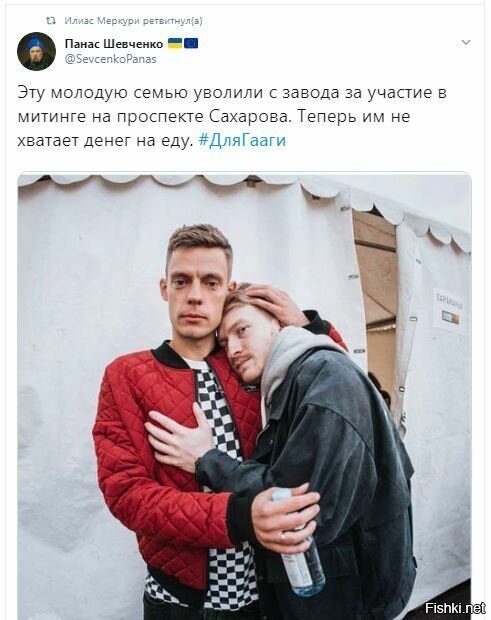The height and width of the screenshot is (620, 491).
Task: Open the Панас Шевченко display name
Action: [x=114, y=43]
